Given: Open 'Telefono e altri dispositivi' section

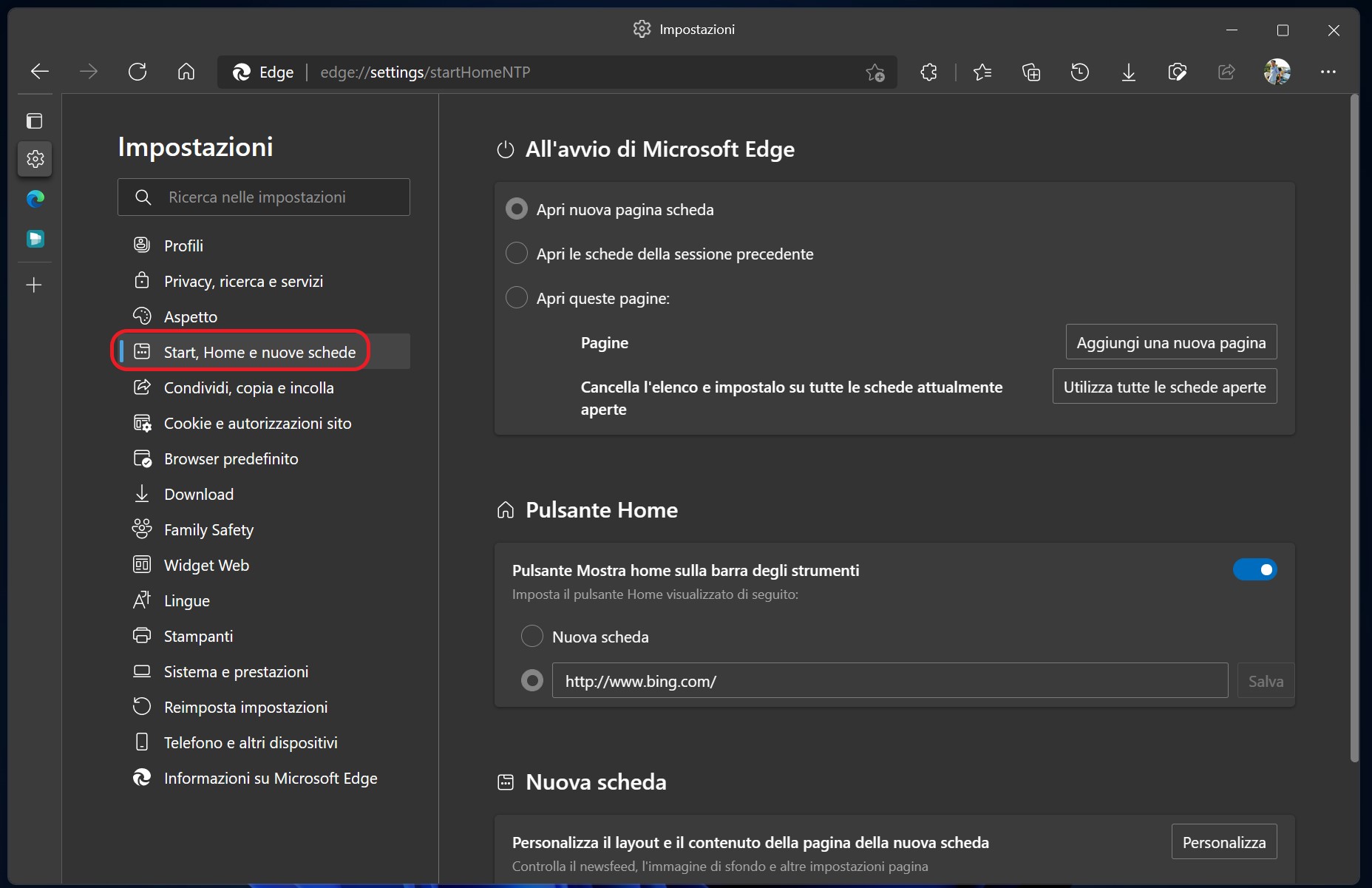Looking at the screenshot, I should pyautogui.click(x=264, y=742).
